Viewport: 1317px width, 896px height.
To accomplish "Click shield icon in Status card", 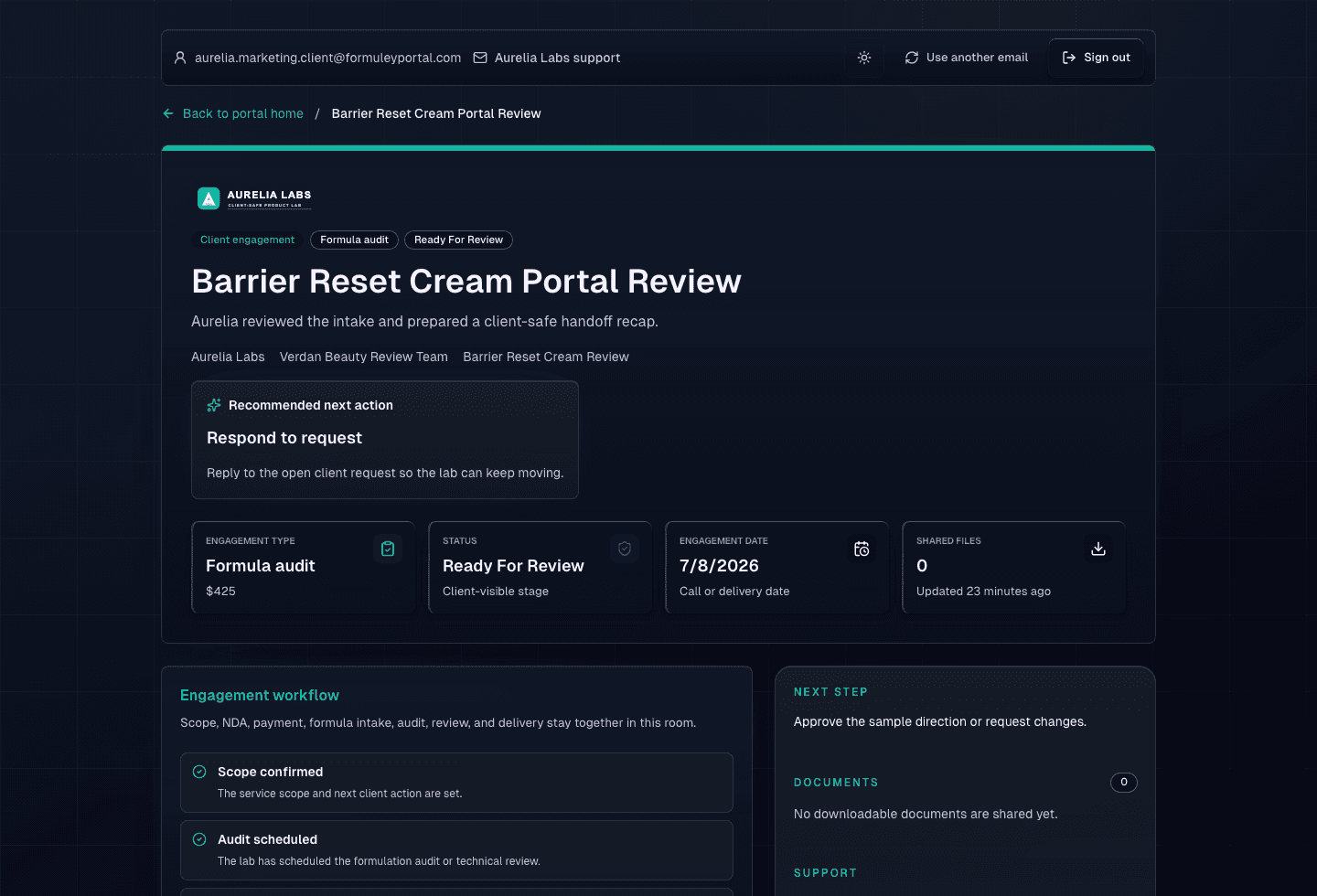I will pos(625,549).
